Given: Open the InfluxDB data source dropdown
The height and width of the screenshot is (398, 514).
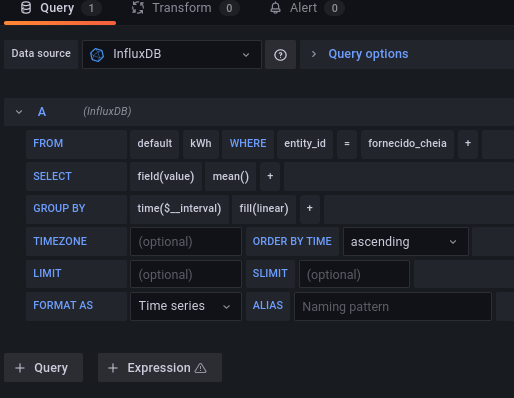Looking at the screenshot, I should 172,54.
